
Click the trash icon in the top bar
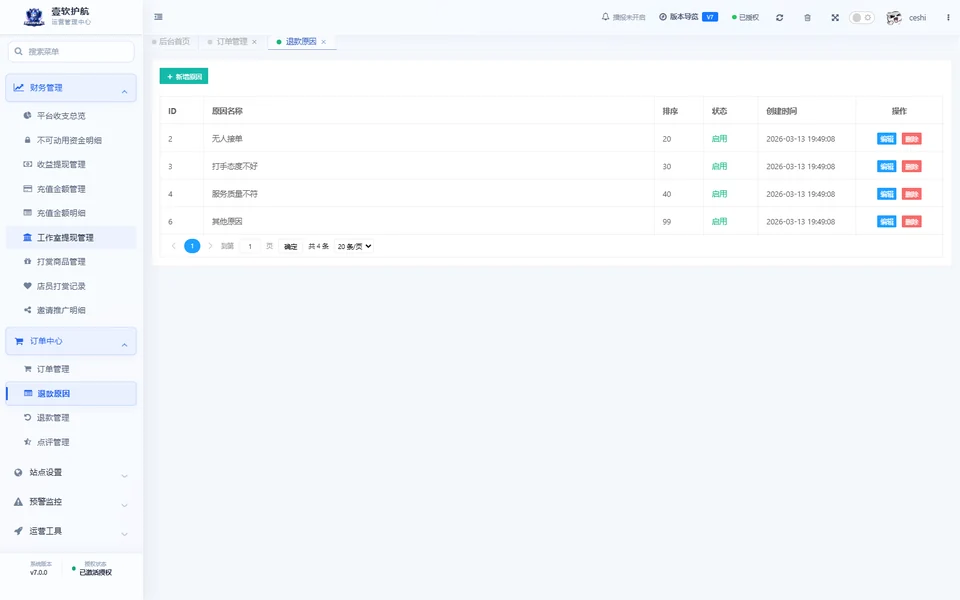click(808, 18)
